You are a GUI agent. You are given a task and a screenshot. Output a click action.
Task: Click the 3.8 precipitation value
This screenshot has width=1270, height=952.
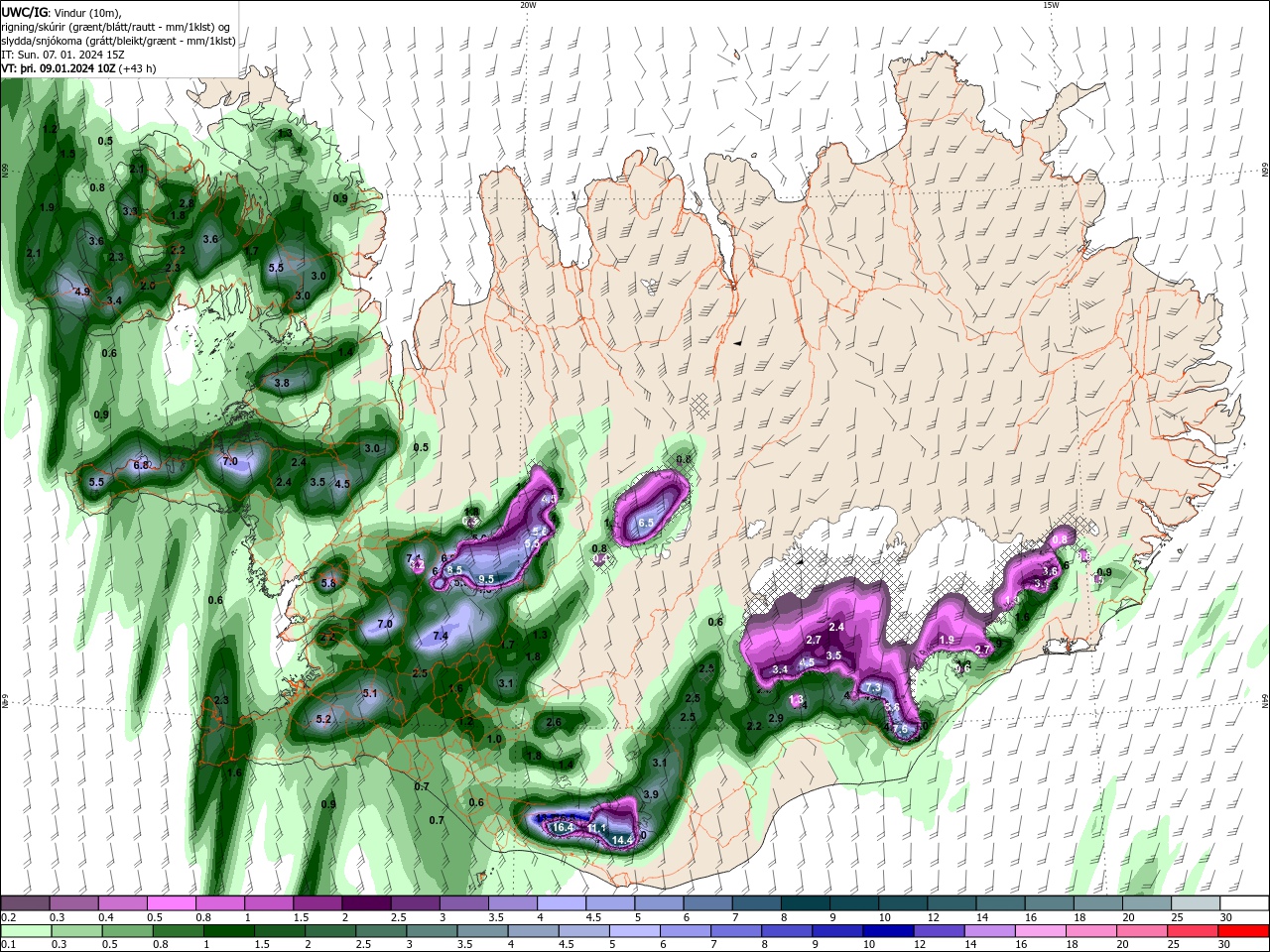click(x=282, y=383)
